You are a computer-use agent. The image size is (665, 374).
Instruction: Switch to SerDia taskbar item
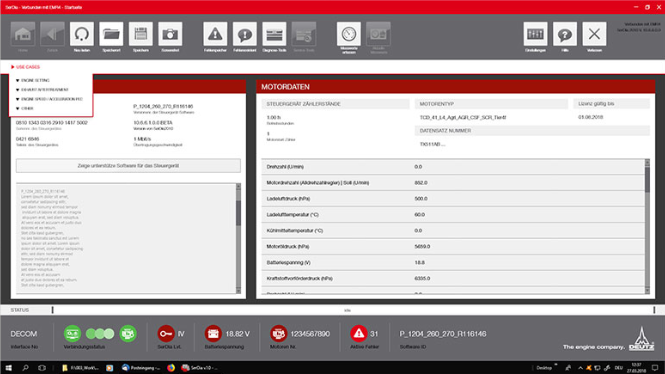click(x=199, y=368)
